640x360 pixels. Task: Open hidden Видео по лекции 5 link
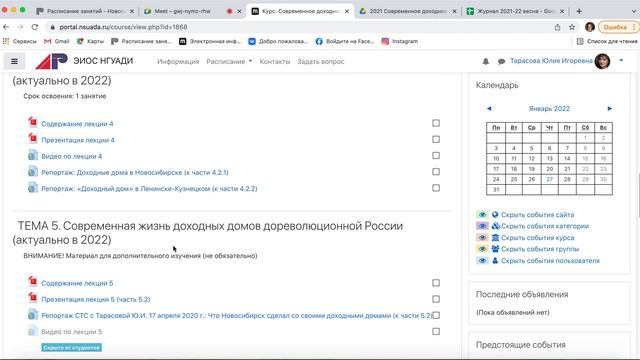click(71, 332)
